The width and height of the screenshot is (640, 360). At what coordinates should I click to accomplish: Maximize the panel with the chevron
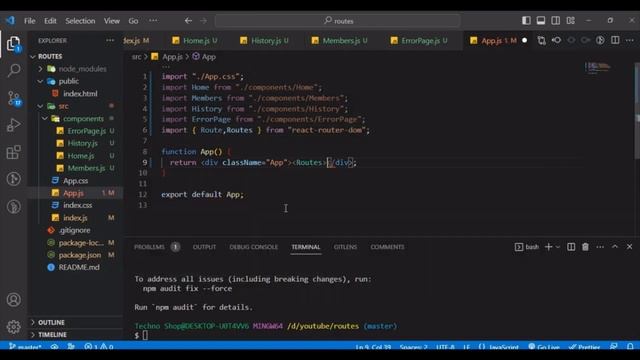tap(615, 247)
